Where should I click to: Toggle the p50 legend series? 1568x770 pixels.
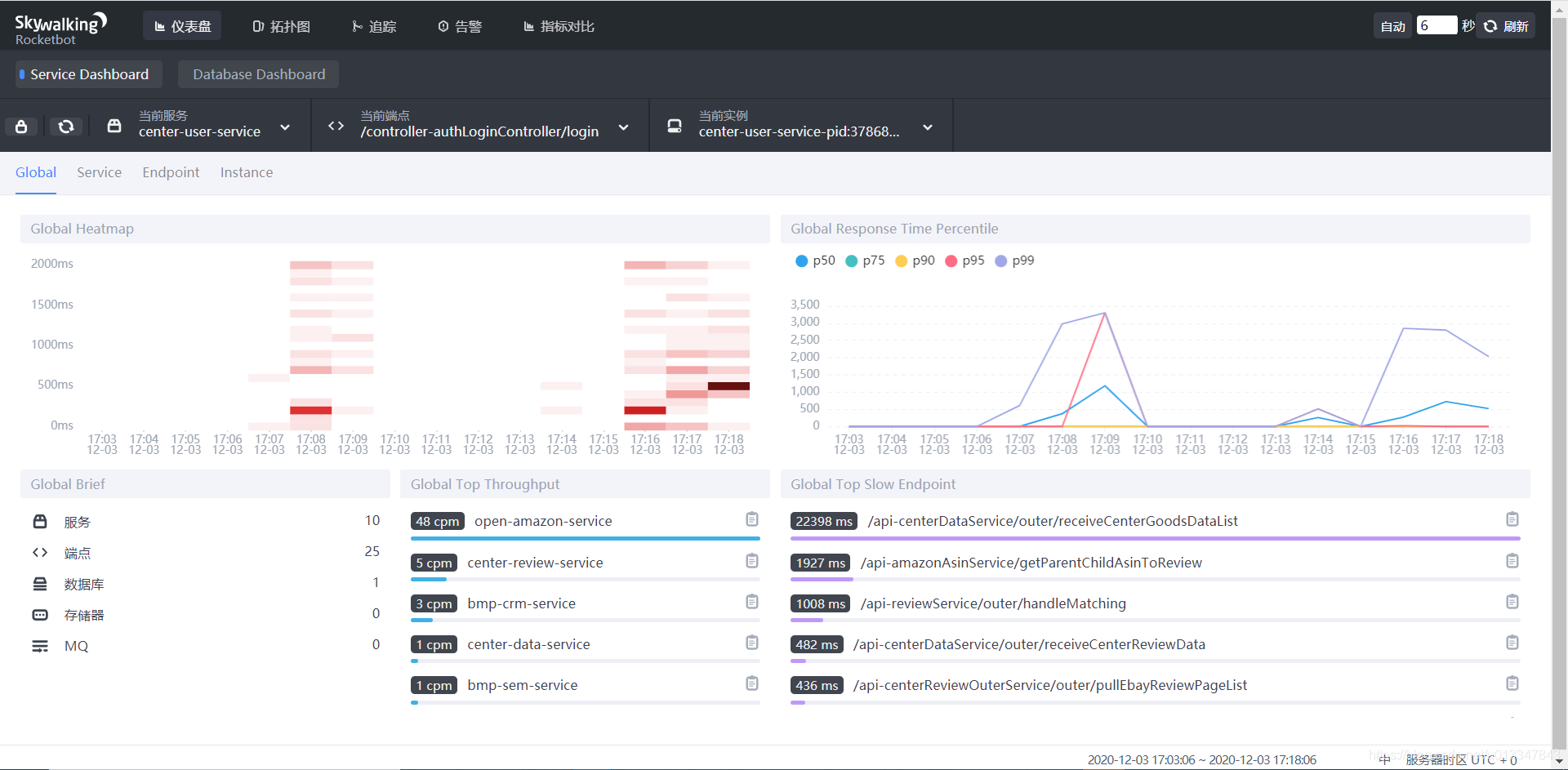point(815,260)
